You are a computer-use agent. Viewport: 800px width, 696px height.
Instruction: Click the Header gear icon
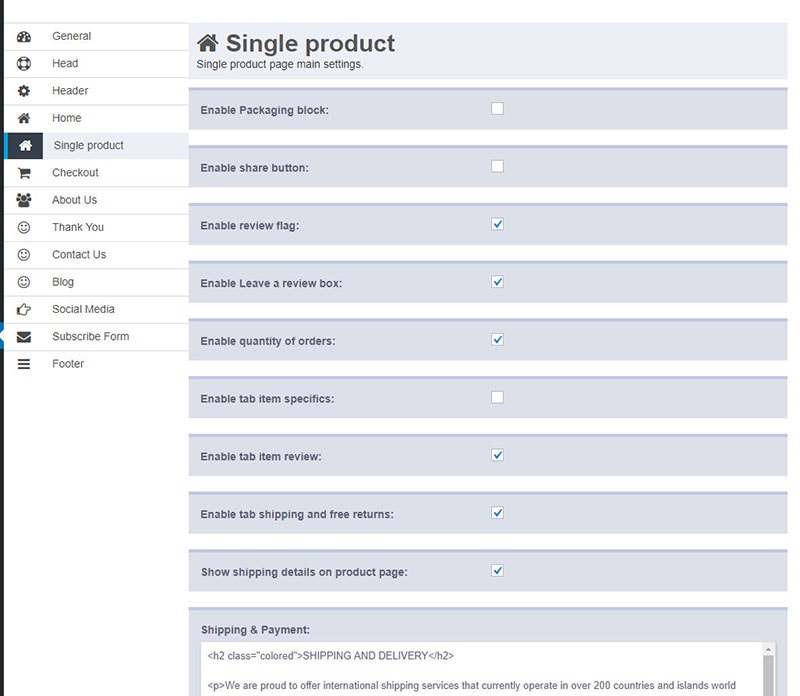coord(24,91)
